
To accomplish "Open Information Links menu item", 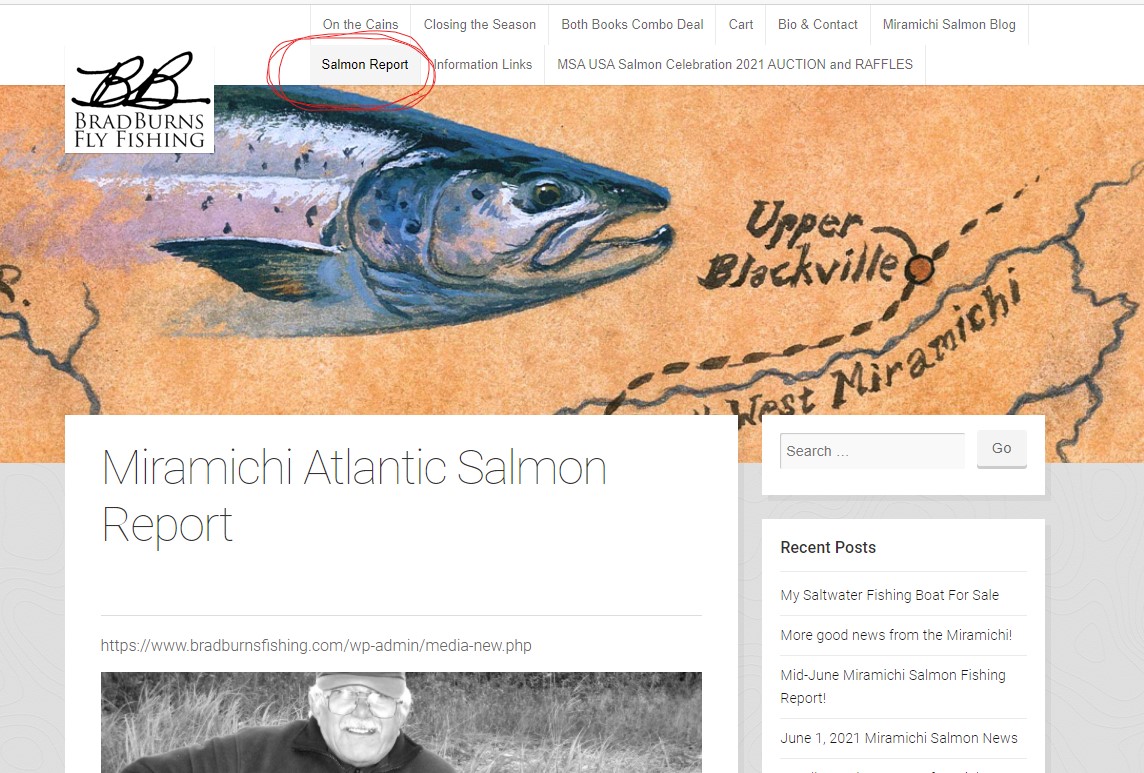I will (483, 64).
